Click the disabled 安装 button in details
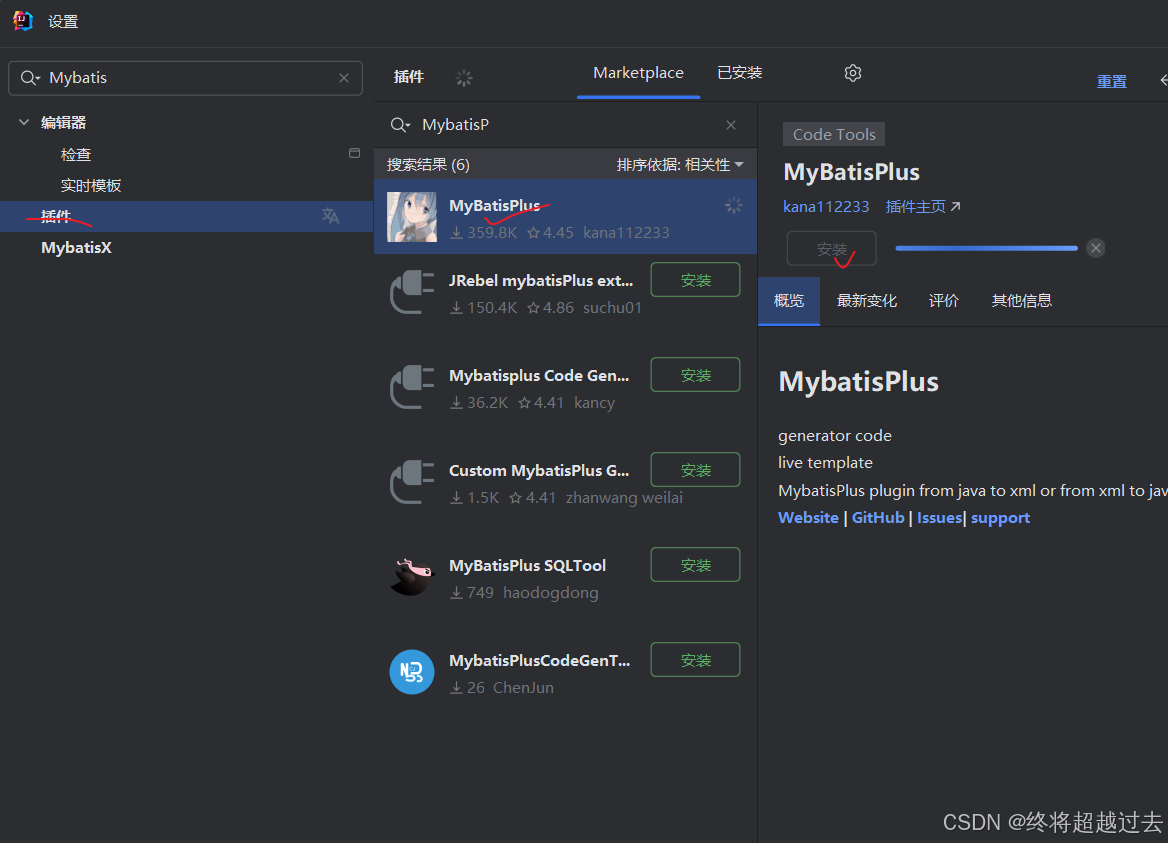 coord(832,249)
